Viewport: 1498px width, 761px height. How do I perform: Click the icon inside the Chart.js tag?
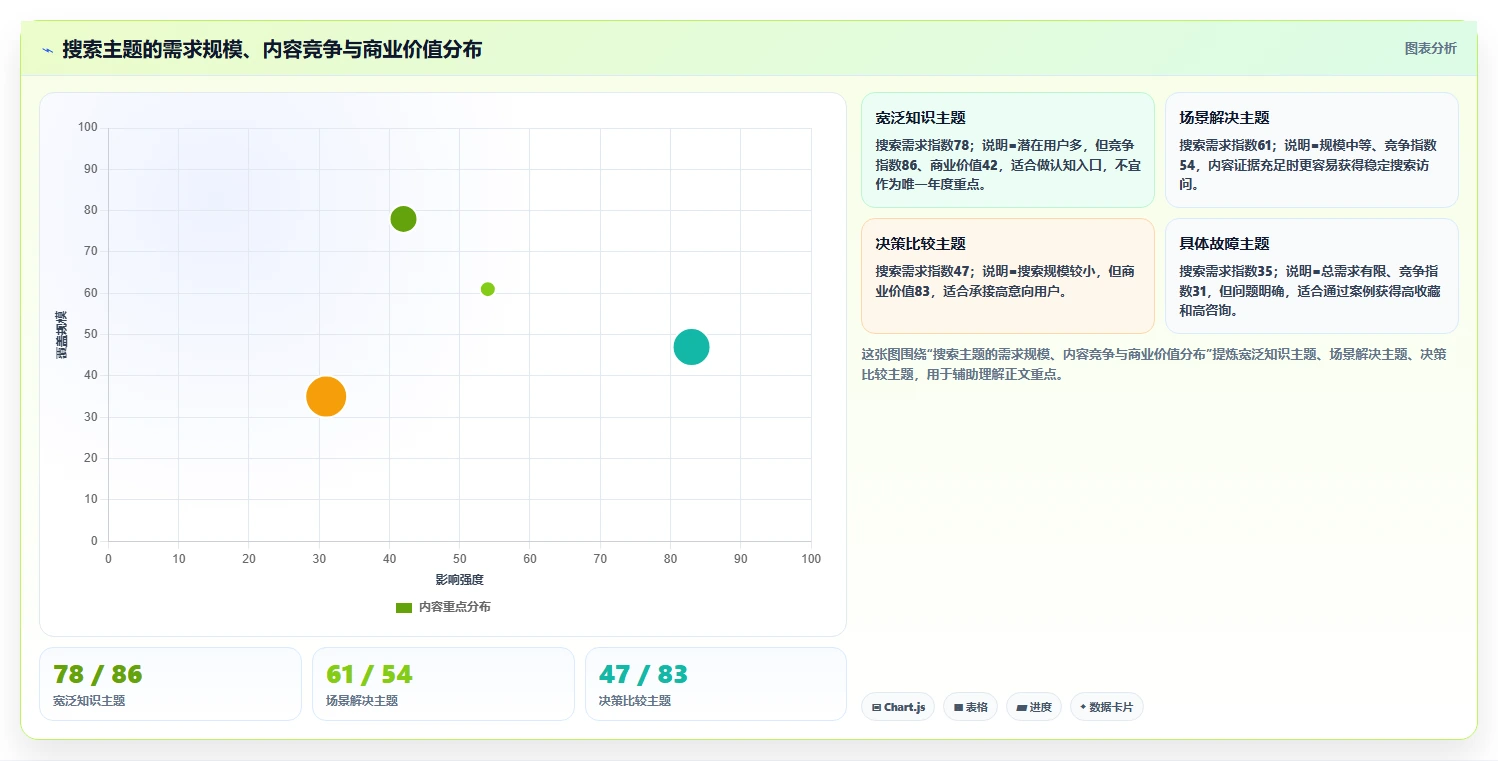click(x=877, y=707)
